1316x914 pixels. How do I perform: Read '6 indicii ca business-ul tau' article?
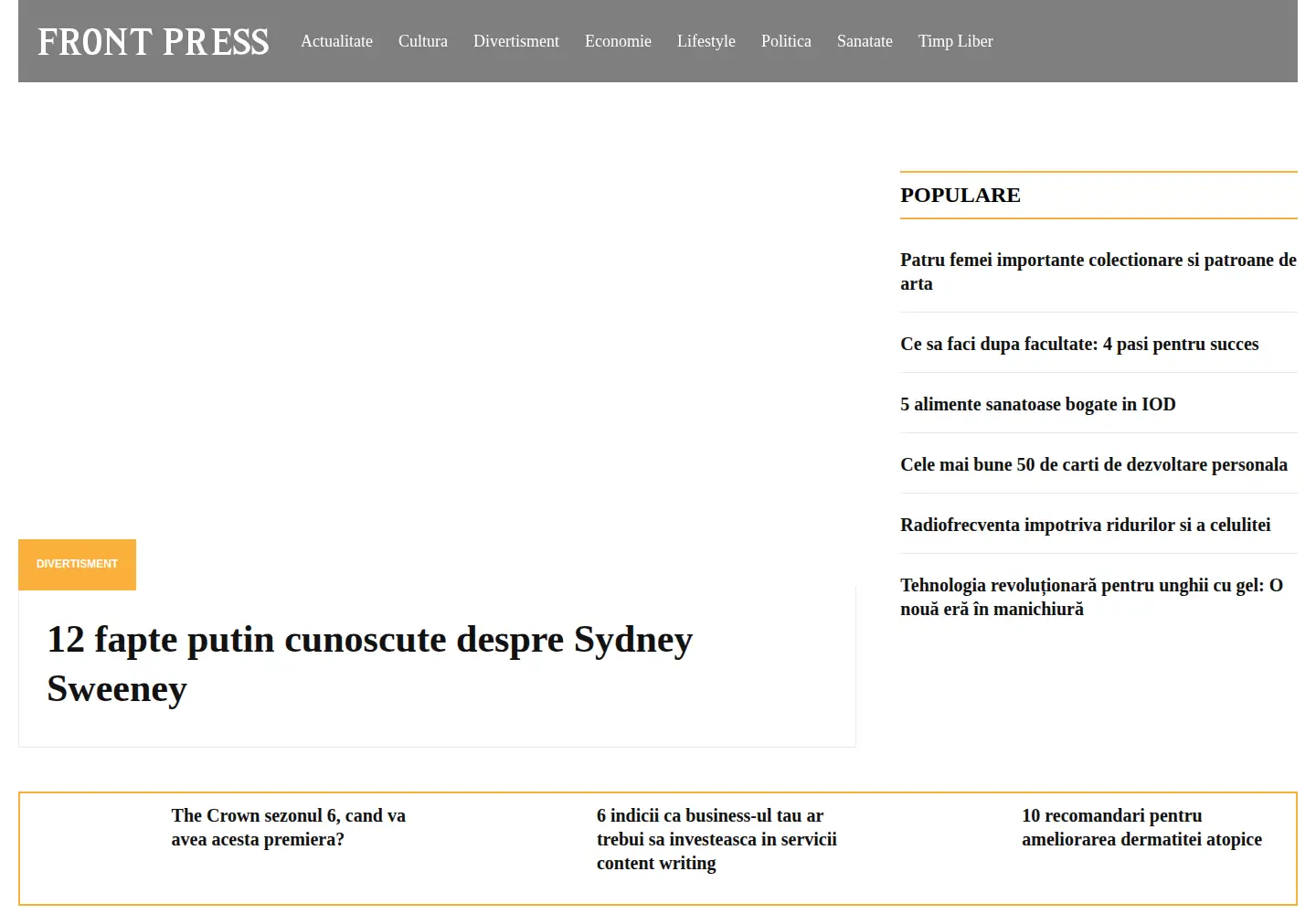[716, 839]
